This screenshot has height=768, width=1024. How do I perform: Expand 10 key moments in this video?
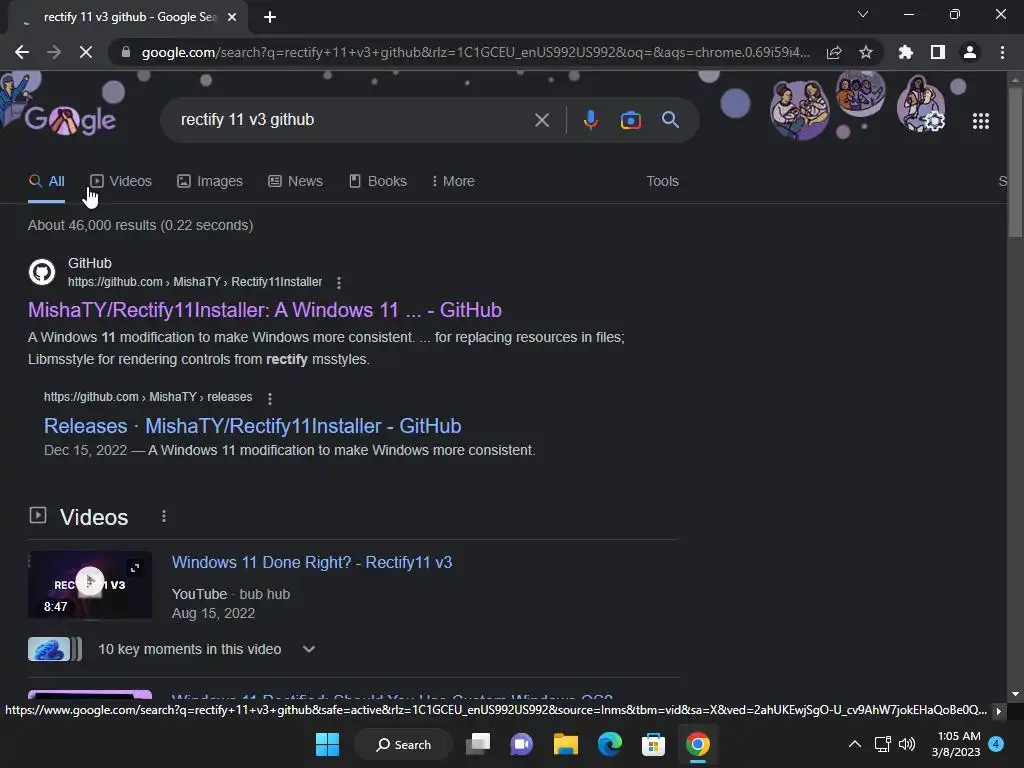(x=309, y=649)
